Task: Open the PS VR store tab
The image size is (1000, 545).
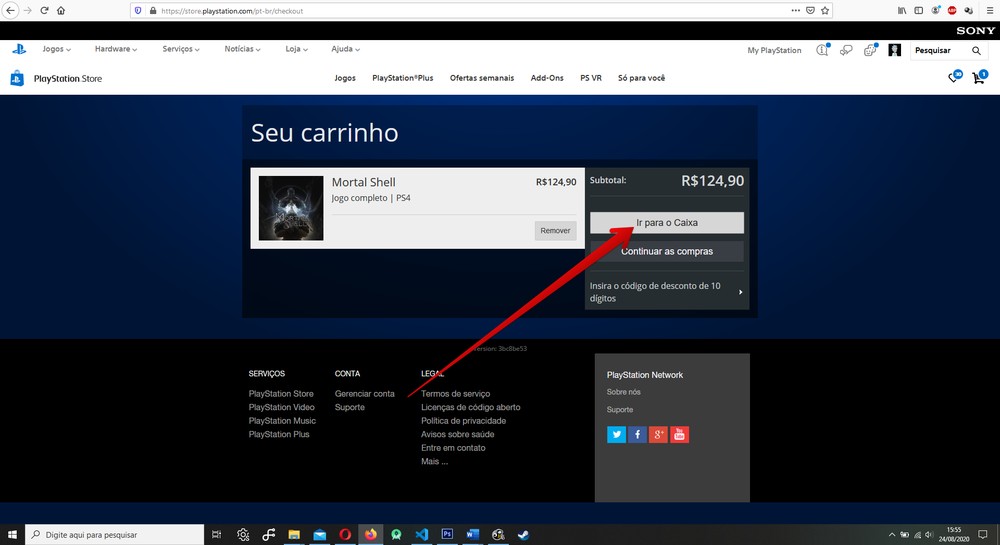Action: point(591,78)
